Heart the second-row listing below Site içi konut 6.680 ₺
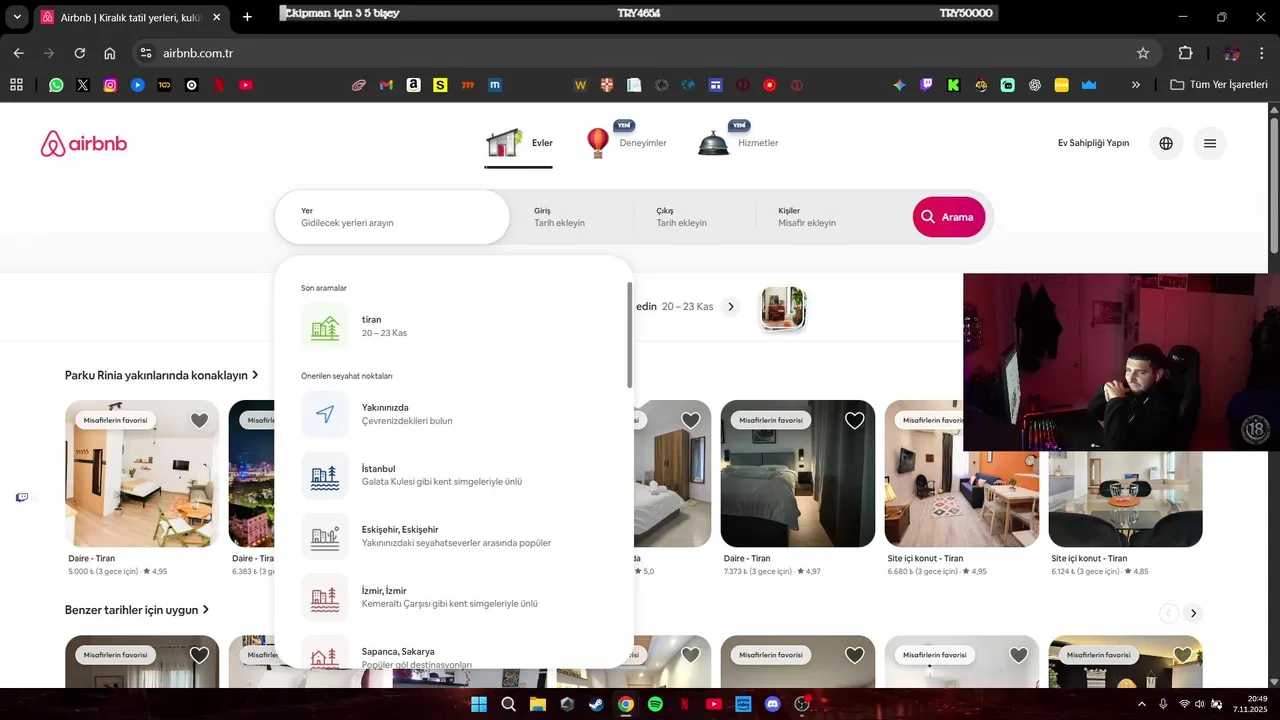This screenshot has height=720, width=1280. [1019, 656]
